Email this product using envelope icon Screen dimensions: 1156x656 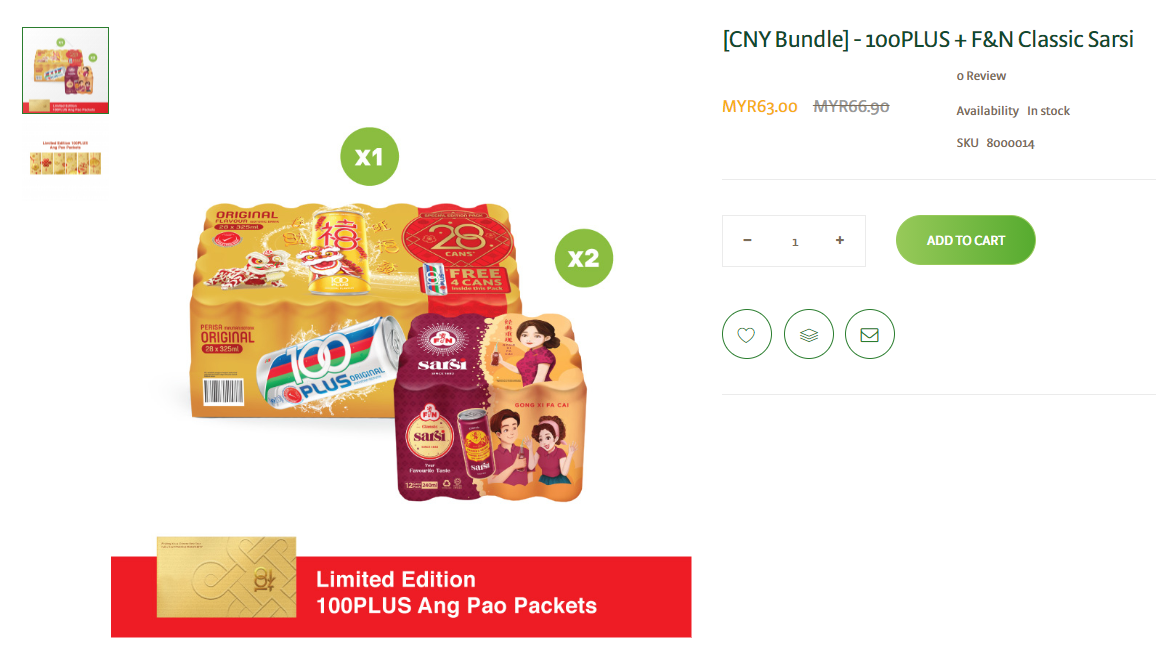[870, 334]
